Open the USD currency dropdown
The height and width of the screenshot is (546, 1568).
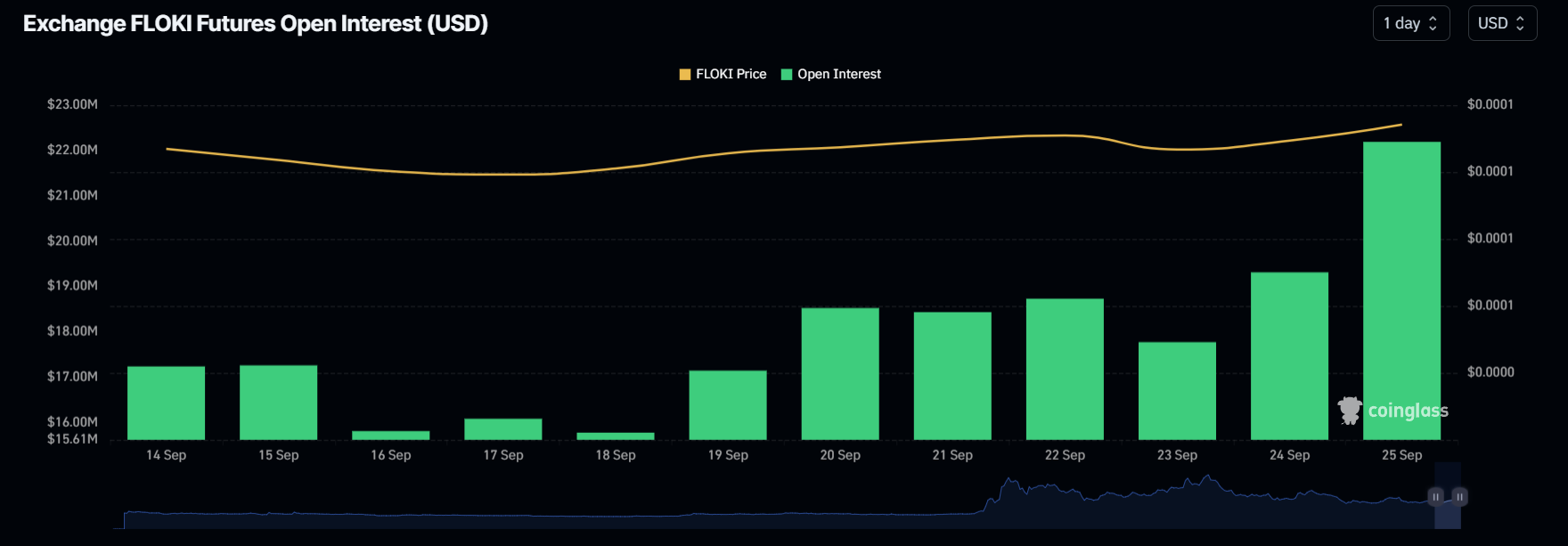pyautogui.click(x=1502, y=23)
